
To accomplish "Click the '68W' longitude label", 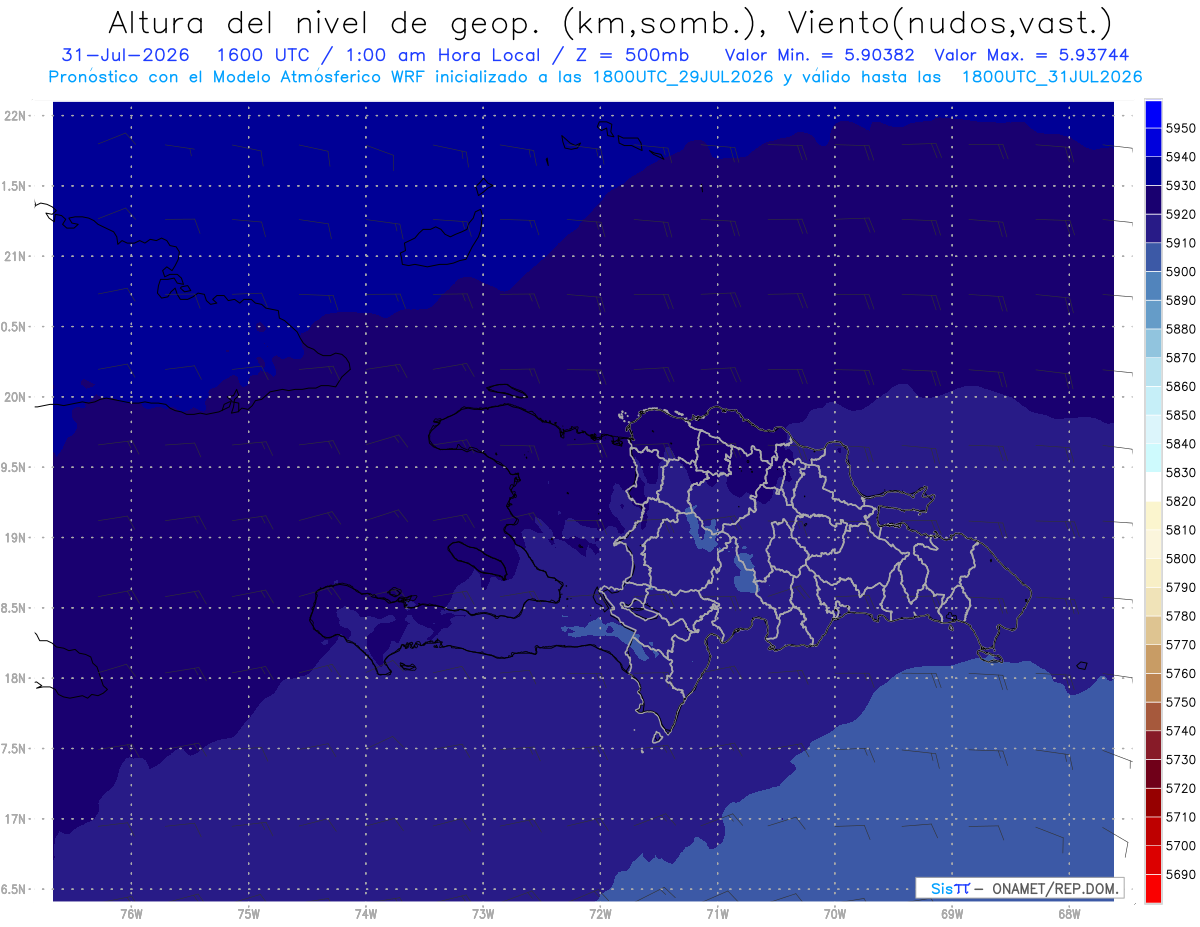I will (x=1069, y=913).
